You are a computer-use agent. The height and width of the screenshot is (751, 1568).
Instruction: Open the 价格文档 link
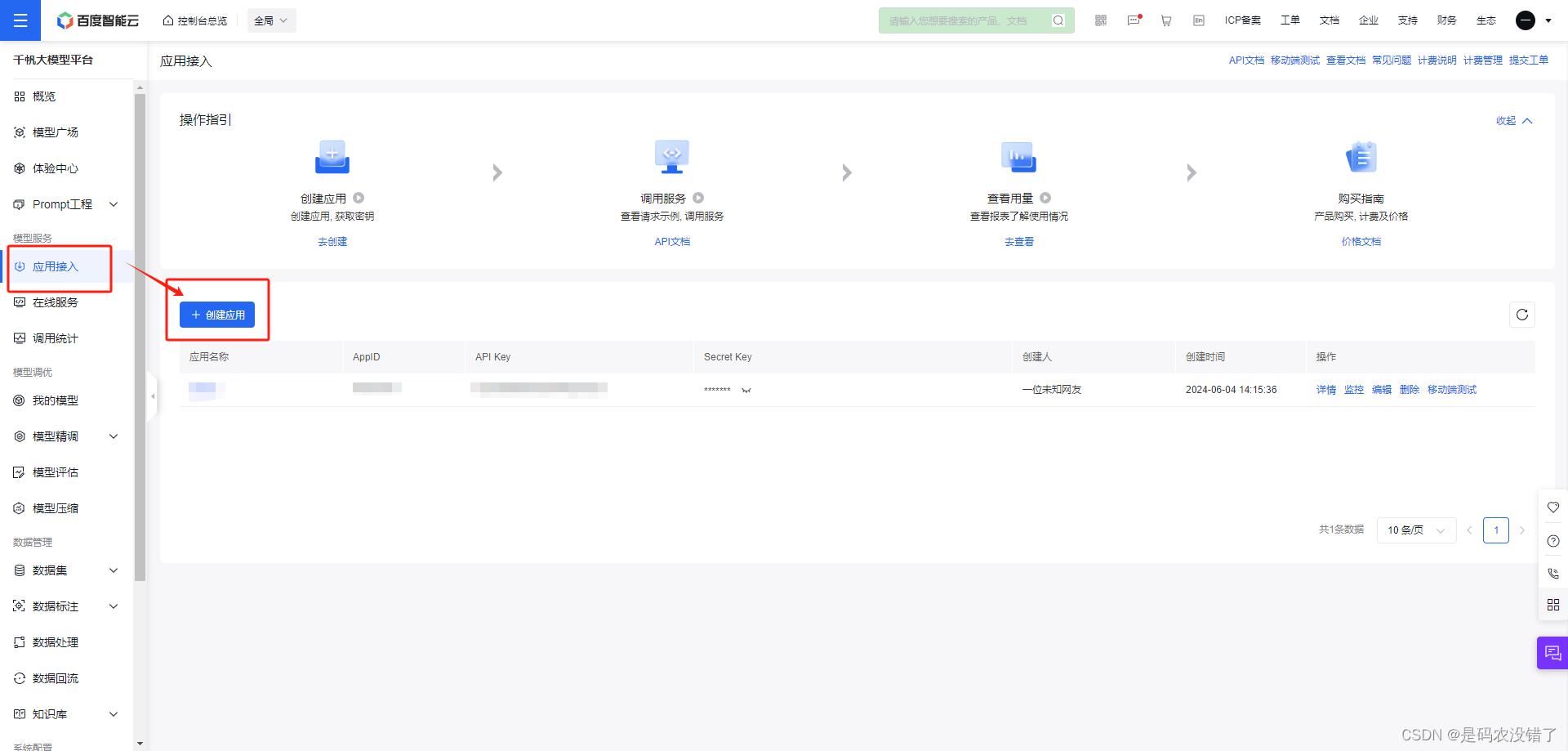click(1361, 242)
